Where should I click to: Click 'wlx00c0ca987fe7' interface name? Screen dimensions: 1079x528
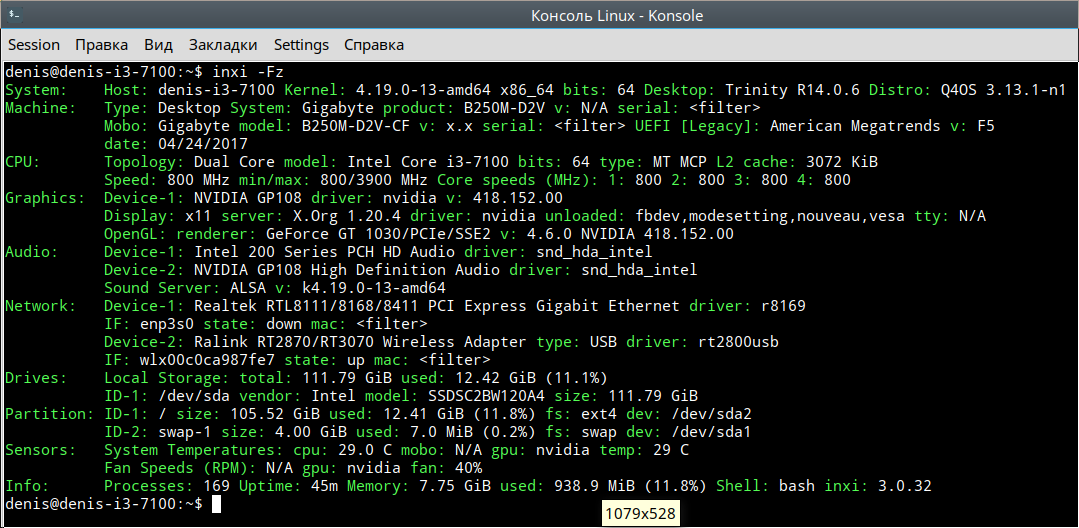pos(207,359)
